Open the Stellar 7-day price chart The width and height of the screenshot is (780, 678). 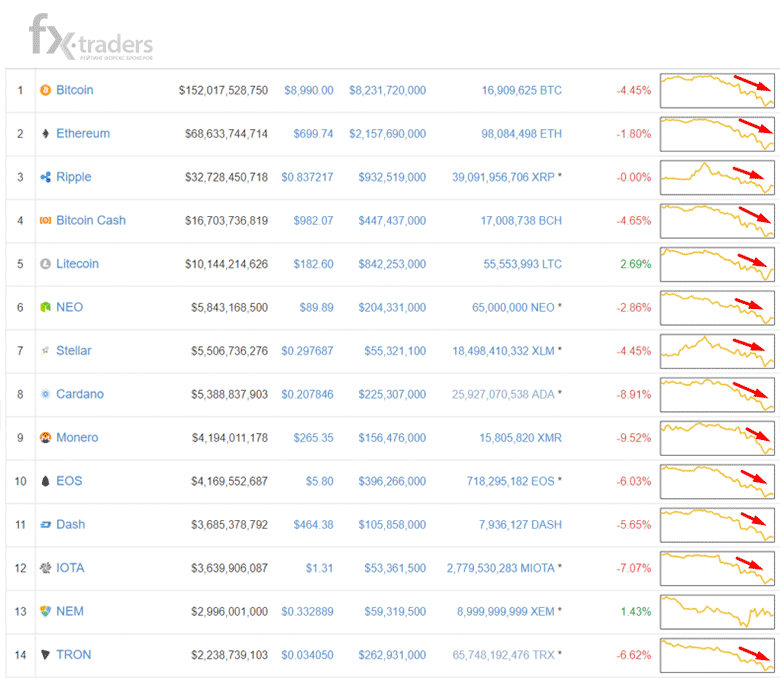click(717, 351)
